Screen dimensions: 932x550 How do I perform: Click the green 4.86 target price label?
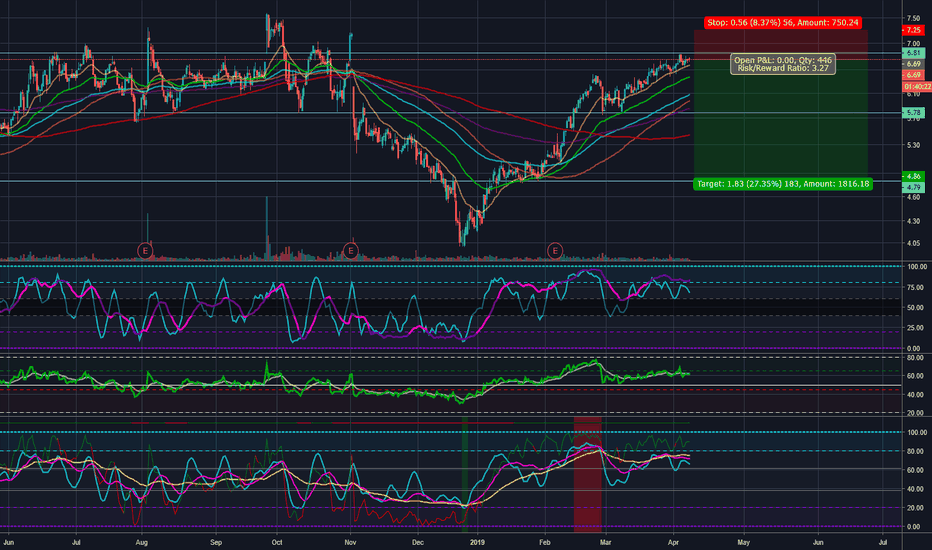click(914, 176)
